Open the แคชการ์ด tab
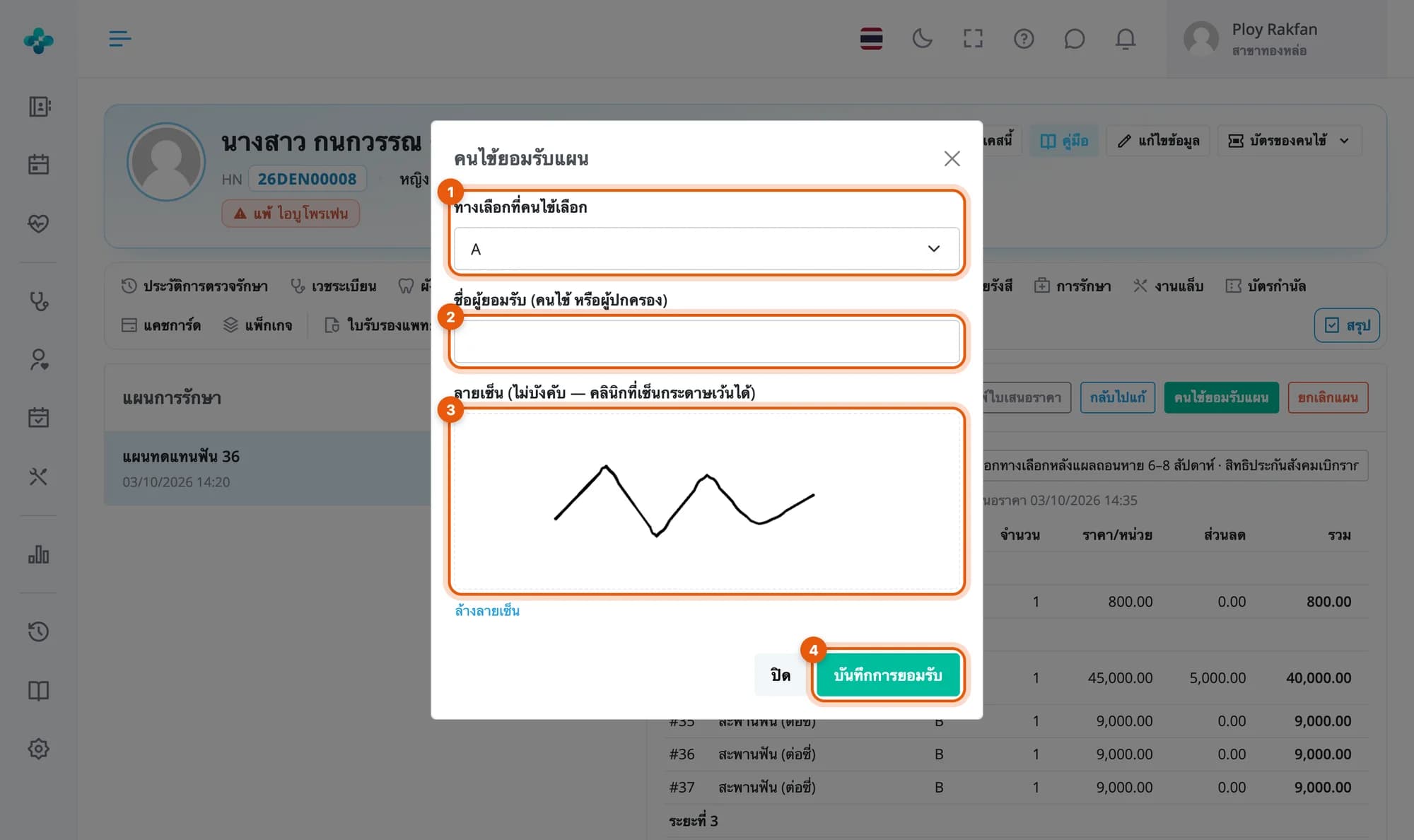 (x=161, y=325)
